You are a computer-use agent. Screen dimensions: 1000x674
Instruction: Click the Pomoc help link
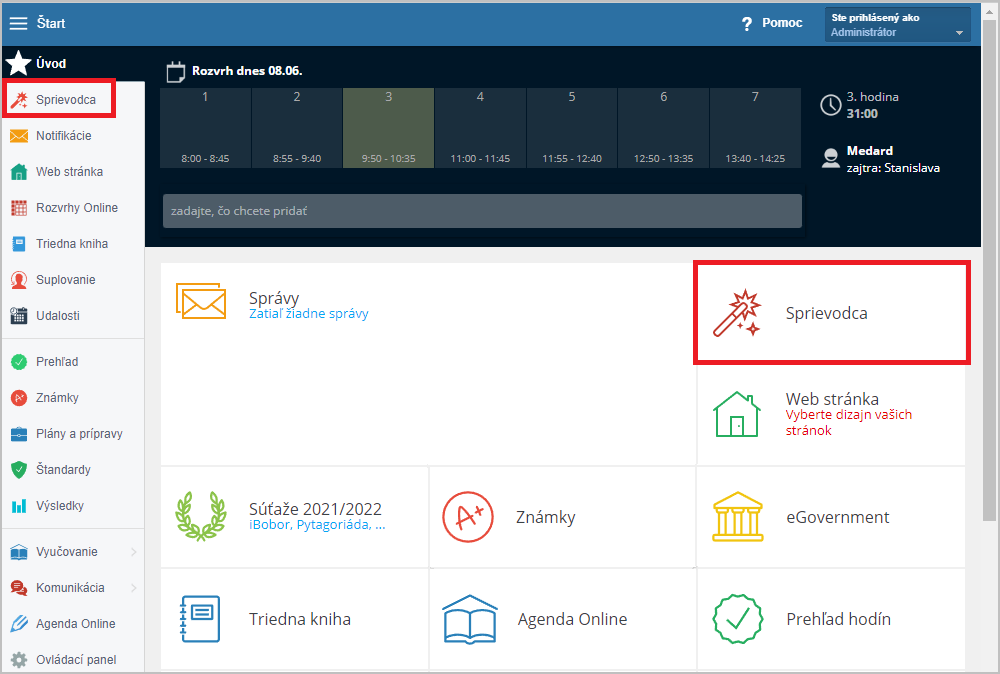782,23
